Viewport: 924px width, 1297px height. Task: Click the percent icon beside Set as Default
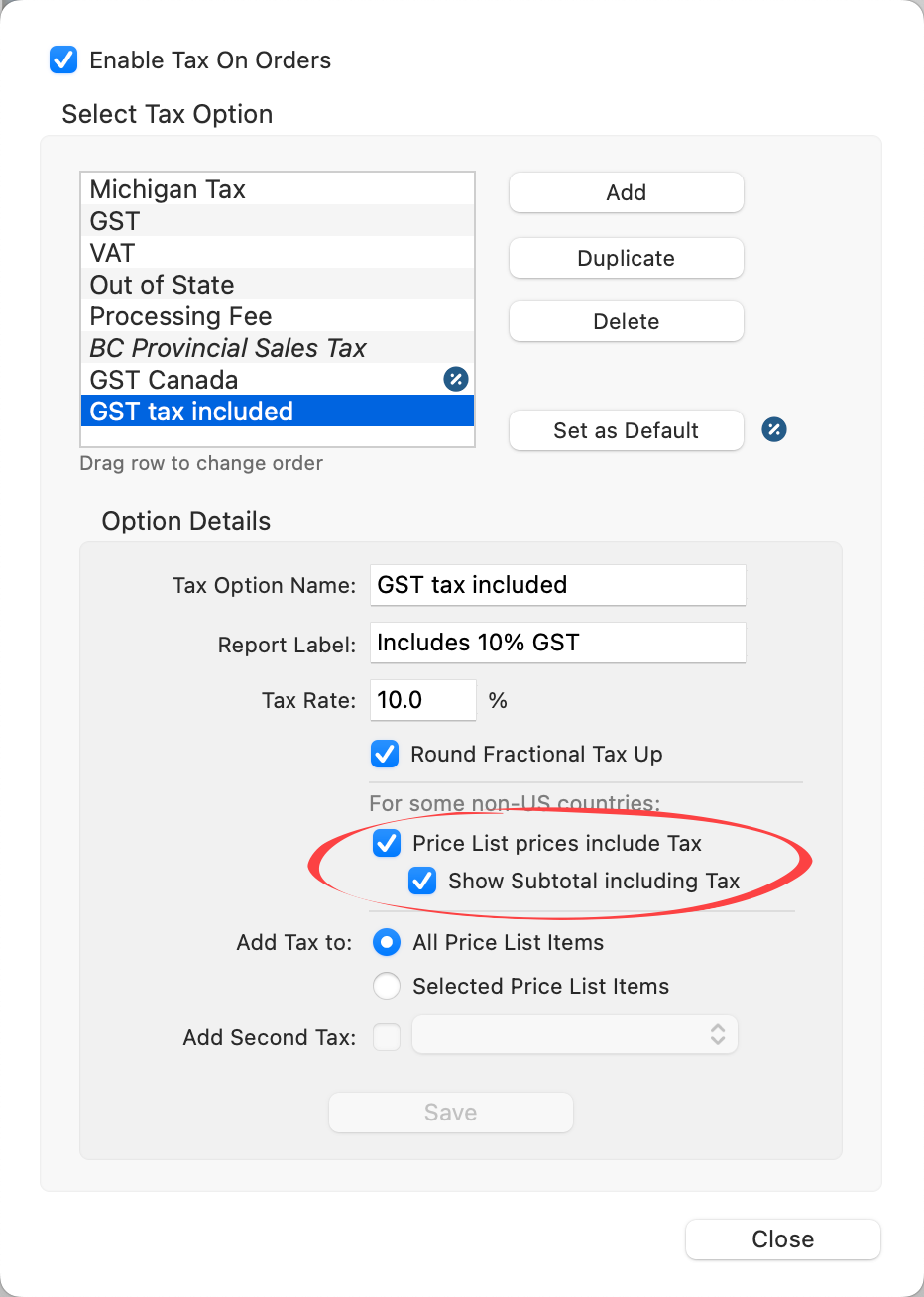coord(774,429)
